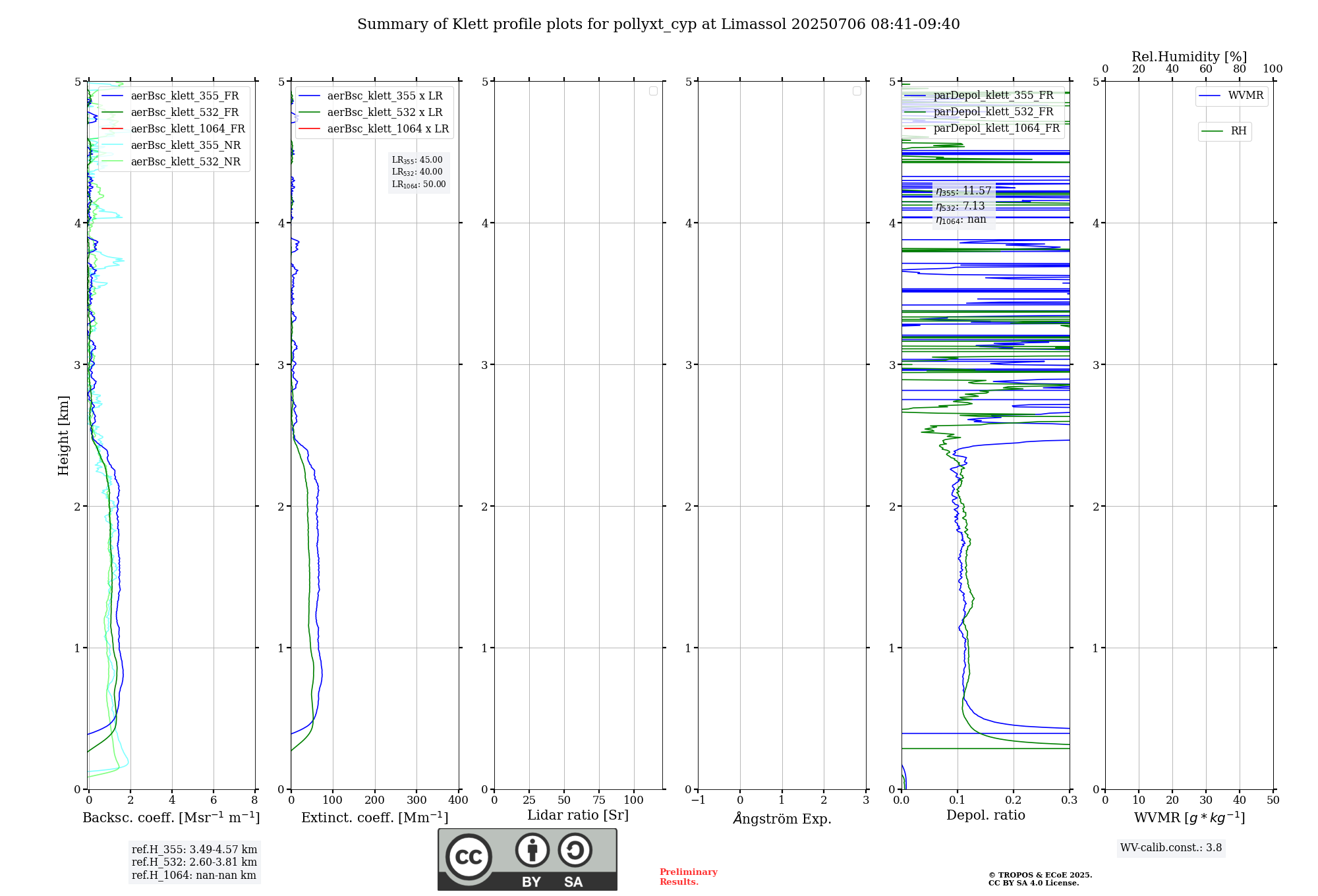This screenshot has width=1318, height=896.
Task: Click the WV-calib.const.: 3.8 text
Action: pos(1171,848)
